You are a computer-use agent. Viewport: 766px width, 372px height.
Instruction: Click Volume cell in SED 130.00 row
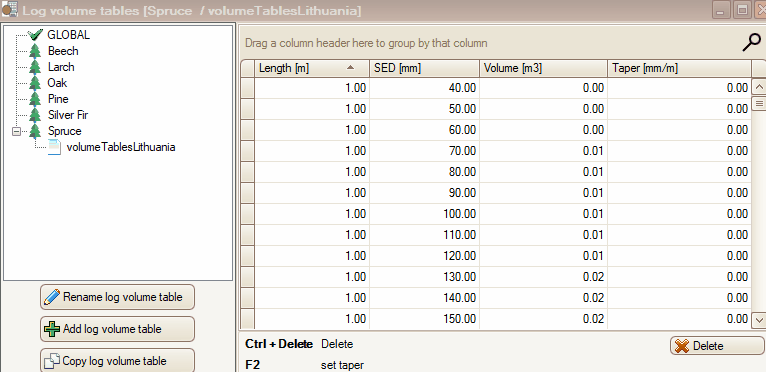click(x=543, y=277)
